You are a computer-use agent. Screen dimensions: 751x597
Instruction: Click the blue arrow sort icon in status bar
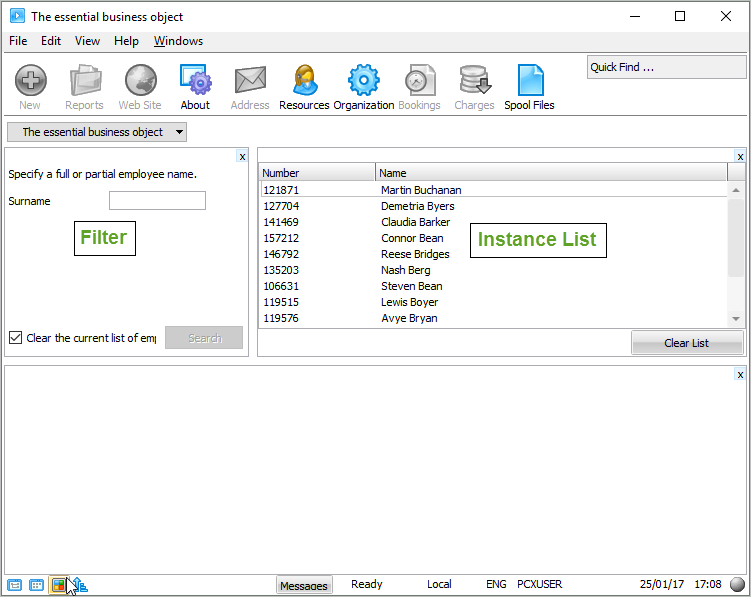80,585
